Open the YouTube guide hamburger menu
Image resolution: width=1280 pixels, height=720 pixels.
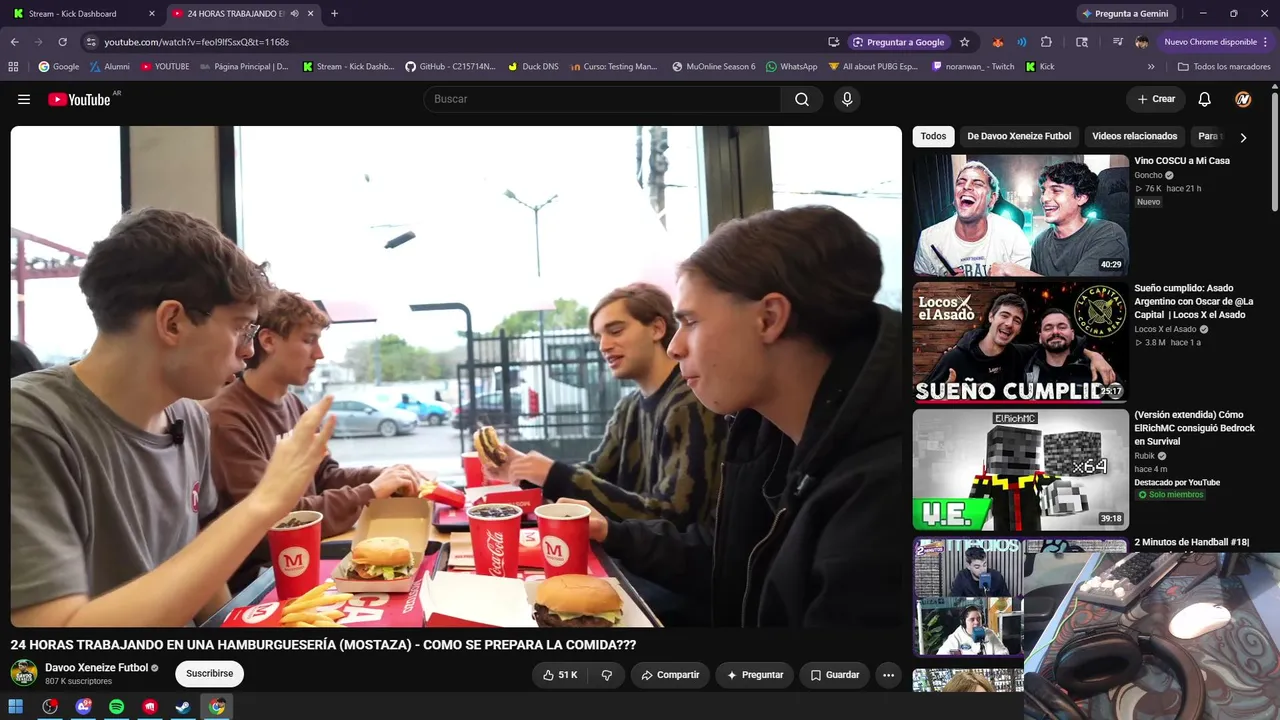click(x=24, y=99)
